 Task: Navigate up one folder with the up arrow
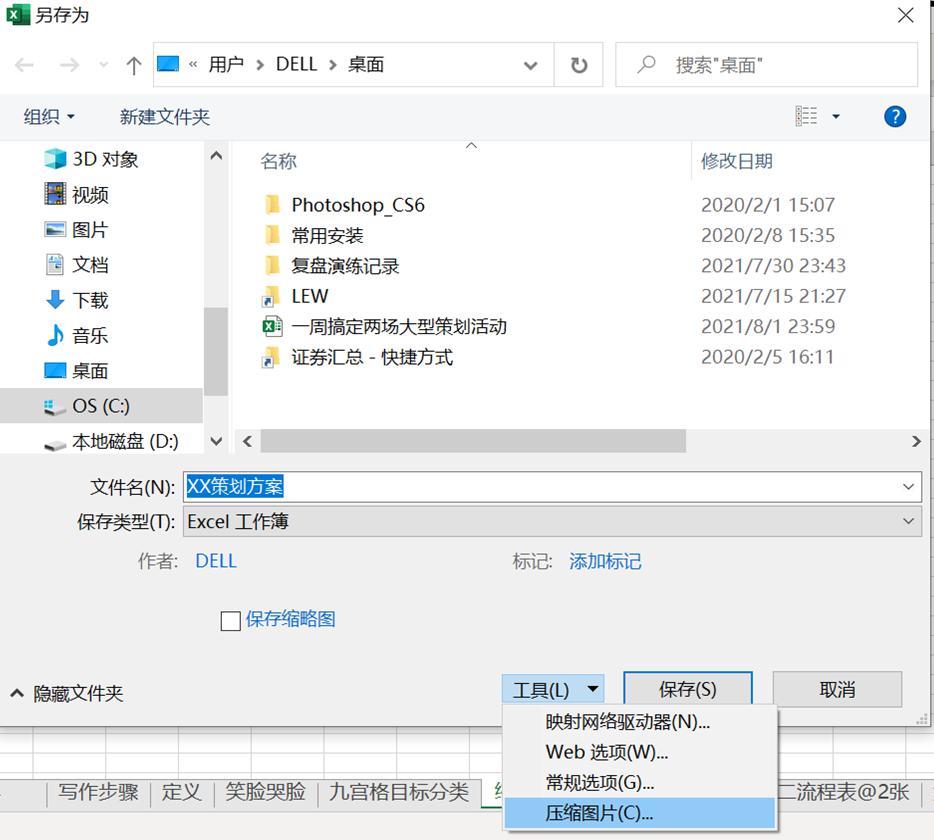click(x=133, y=65)
